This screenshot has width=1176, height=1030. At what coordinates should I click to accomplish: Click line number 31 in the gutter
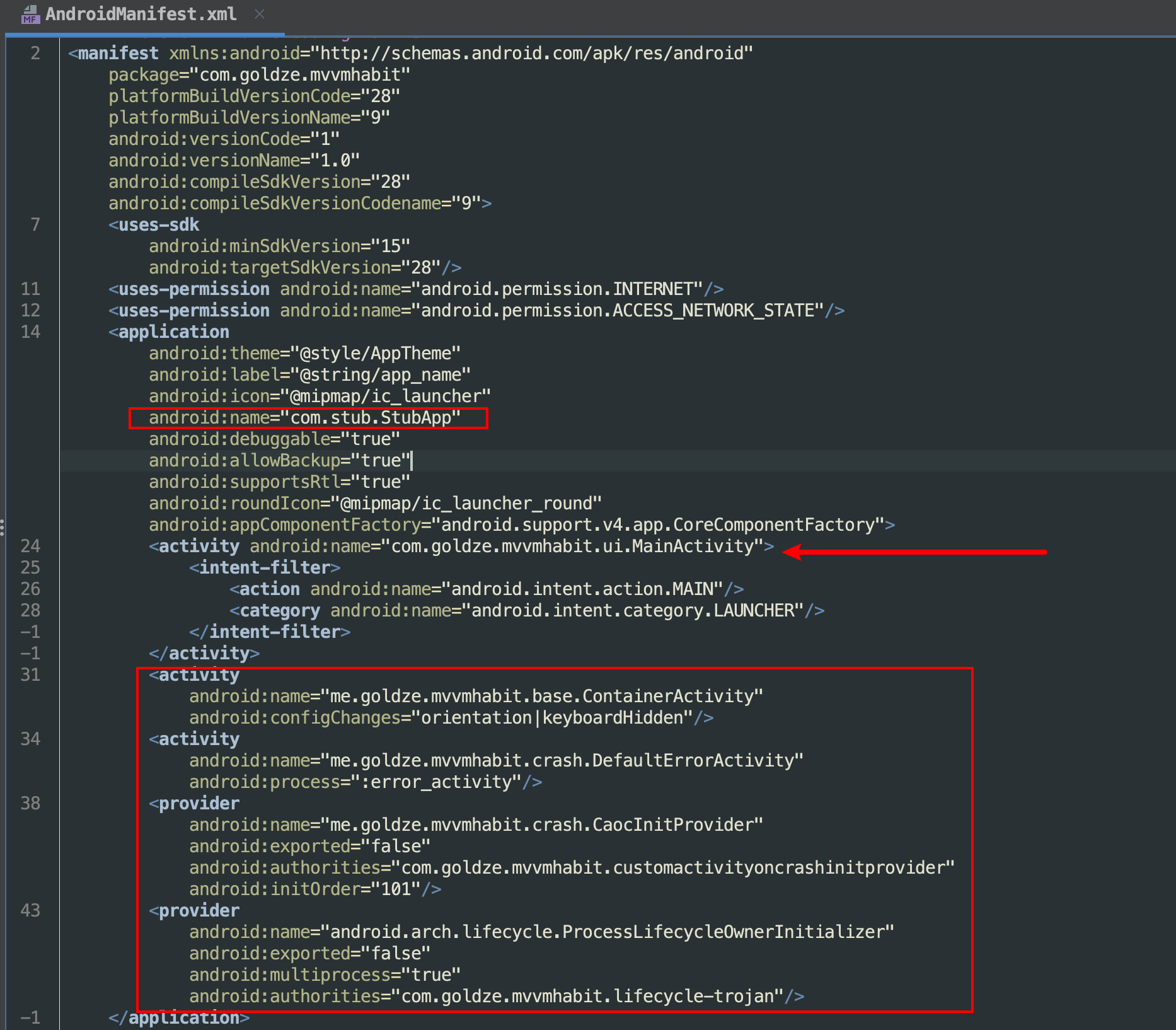[x=31, y=675]
